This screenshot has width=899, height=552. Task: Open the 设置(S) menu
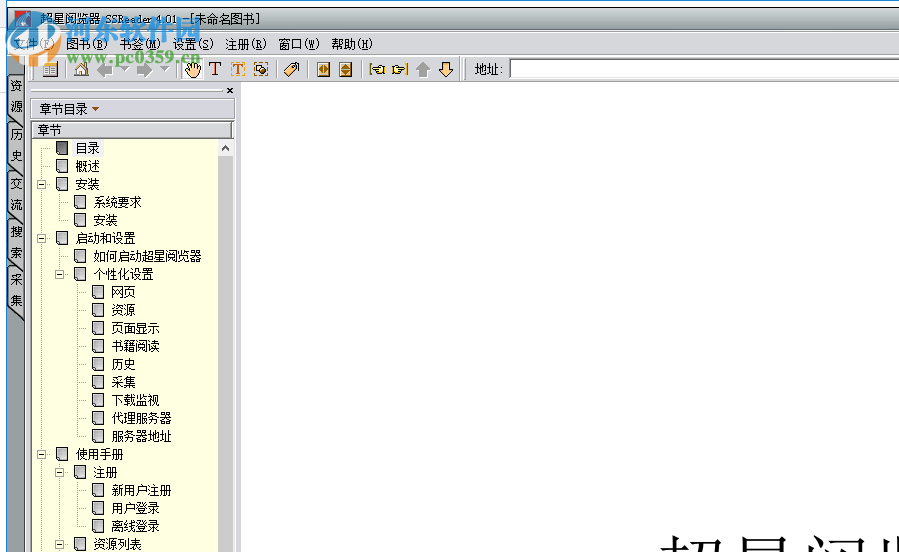[193, 44]
